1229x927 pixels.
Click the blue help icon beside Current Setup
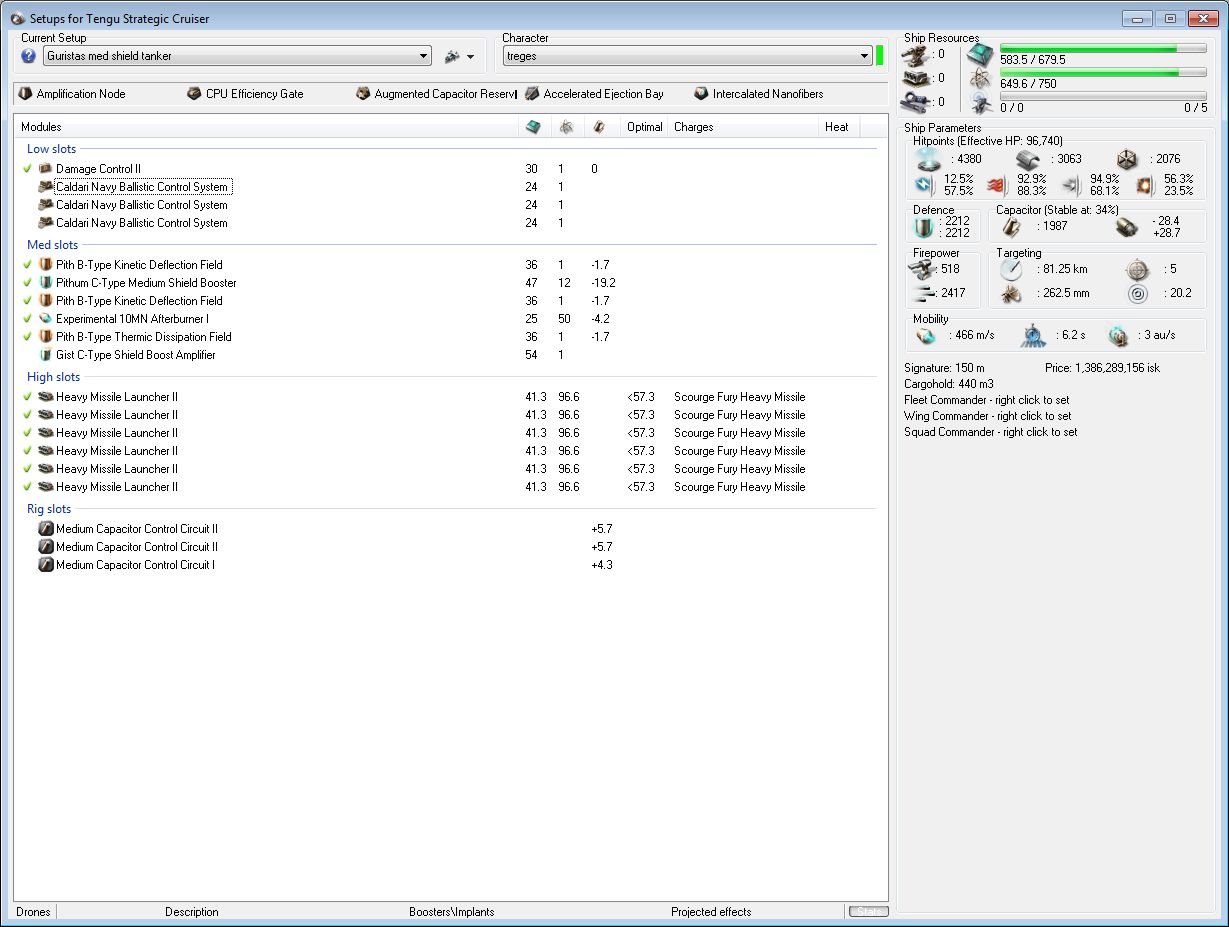click(29, 56)
